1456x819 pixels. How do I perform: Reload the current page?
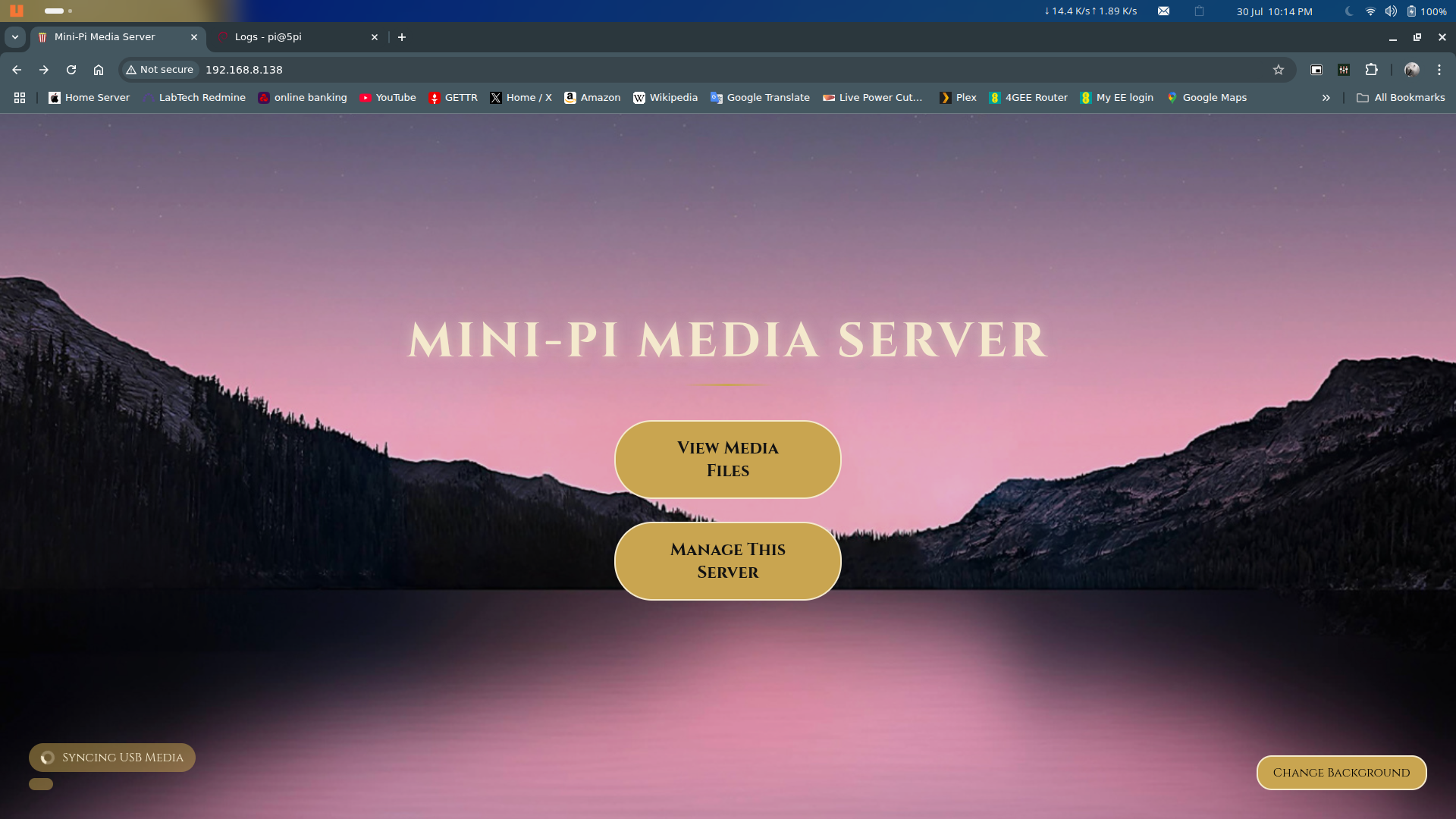coord(71,69)
